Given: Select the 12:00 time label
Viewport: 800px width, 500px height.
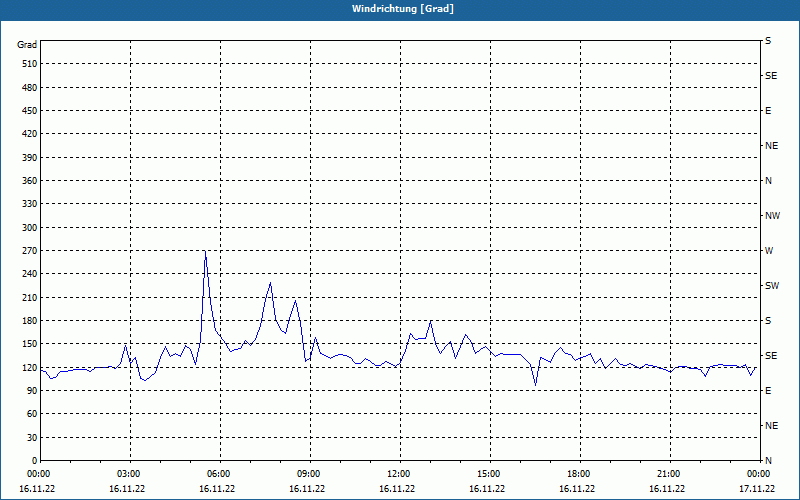Looking at the screenshot, I should pyautogui.click(x=397, y=474).
